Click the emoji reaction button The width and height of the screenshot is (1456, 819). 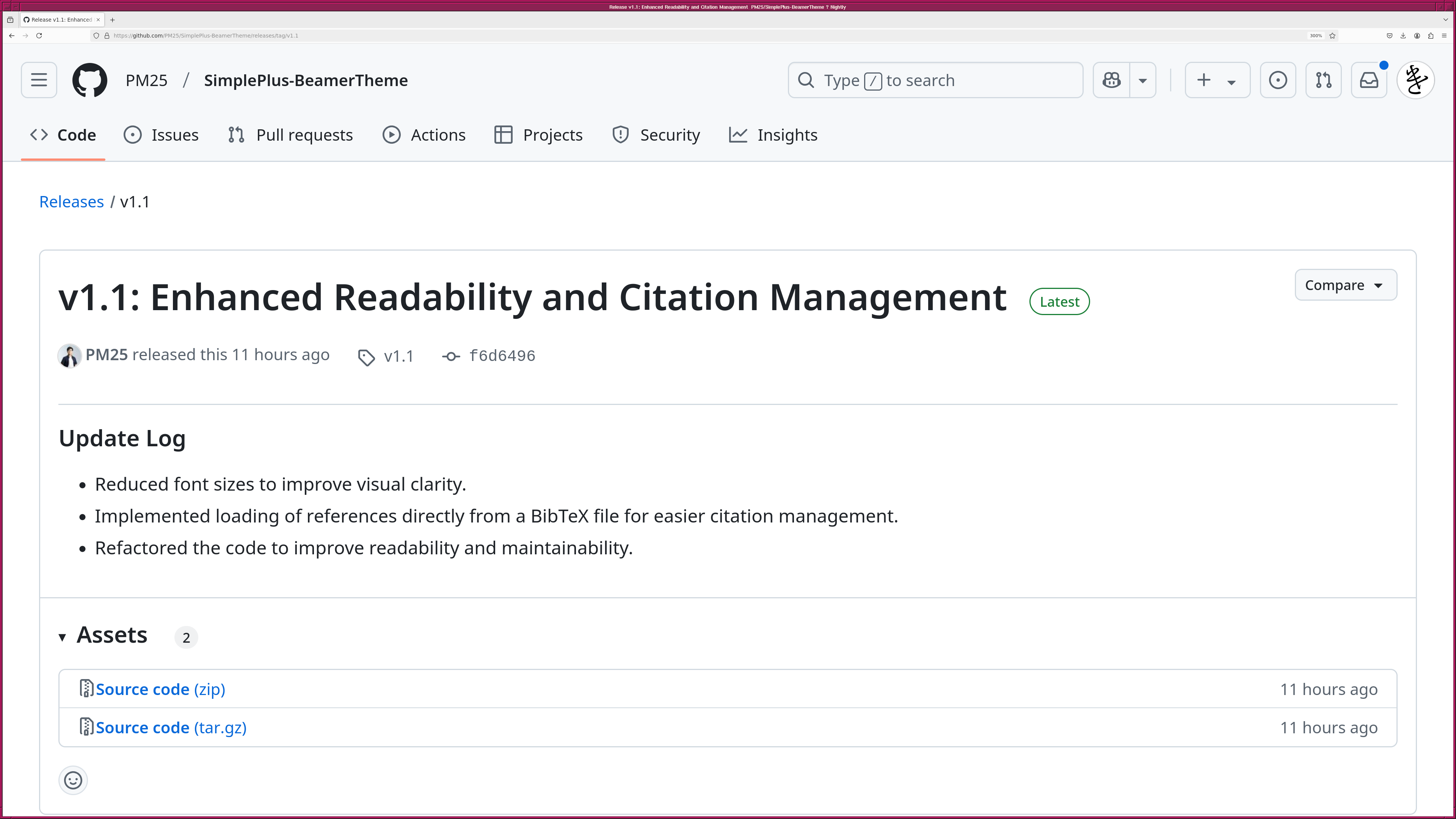[x=73, y=779]
